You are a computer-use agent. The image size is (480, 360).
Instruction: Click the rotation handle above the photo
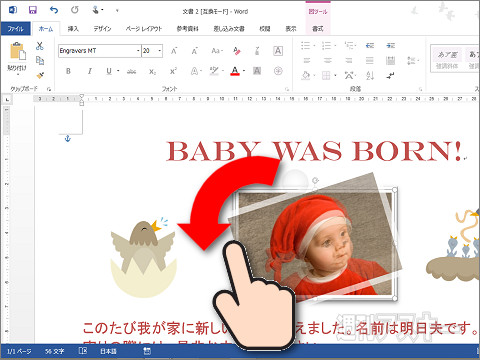point(315,181)
